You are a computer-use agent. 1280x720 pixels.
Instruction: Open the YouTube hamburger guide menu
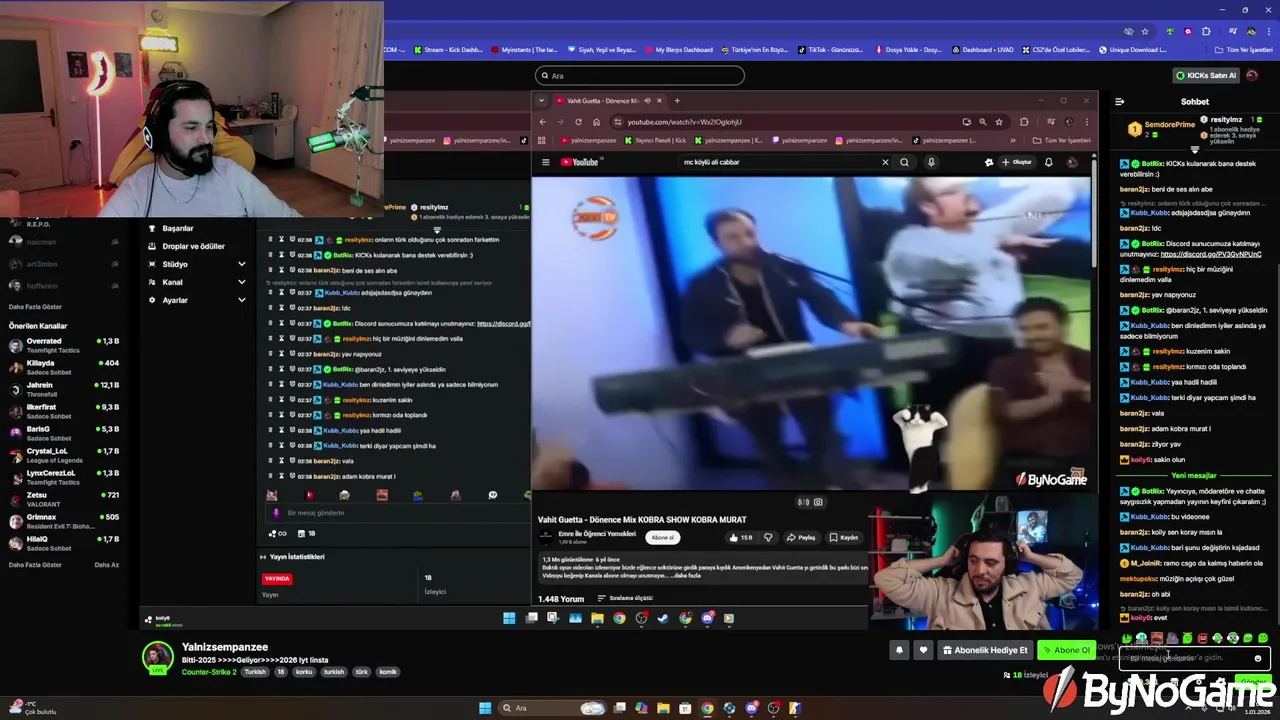click(545, 162)
